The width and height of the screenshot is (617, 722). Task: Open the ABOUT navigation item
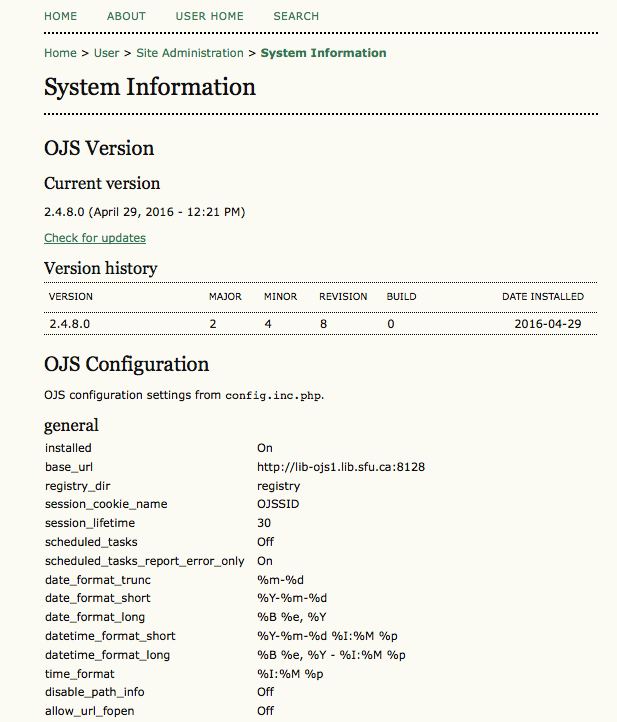point(126,16)
